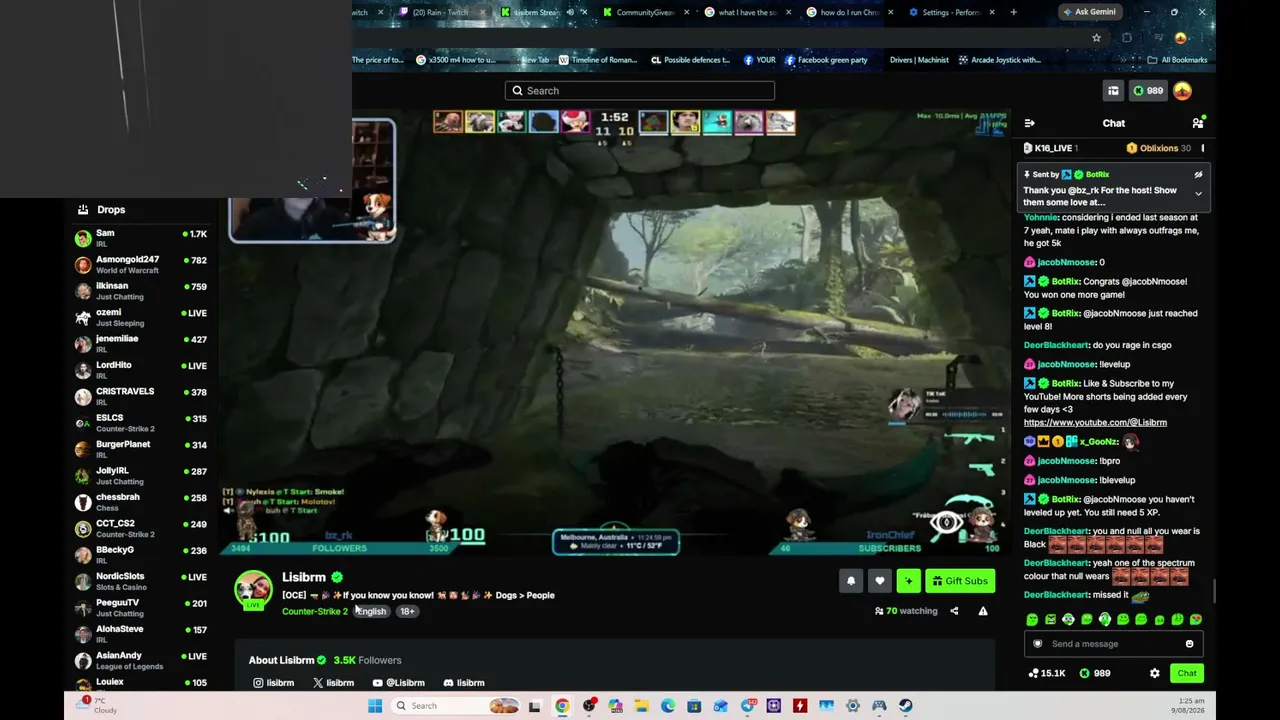Open the user profile avatar menu
The width and height of the screenshot is (1280, 720).
[x=1183, y=91]
